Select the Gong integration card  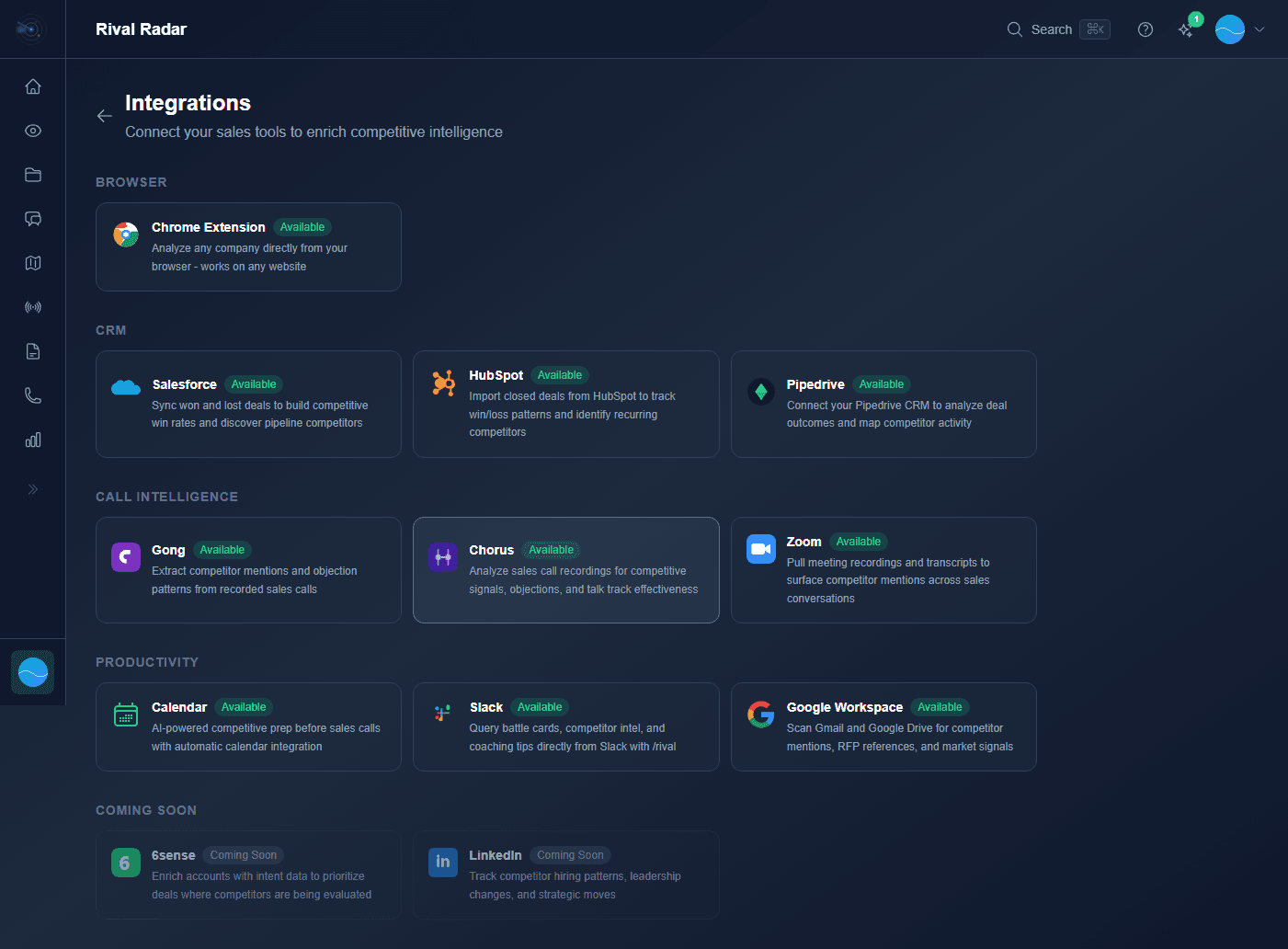coord(247,570)
